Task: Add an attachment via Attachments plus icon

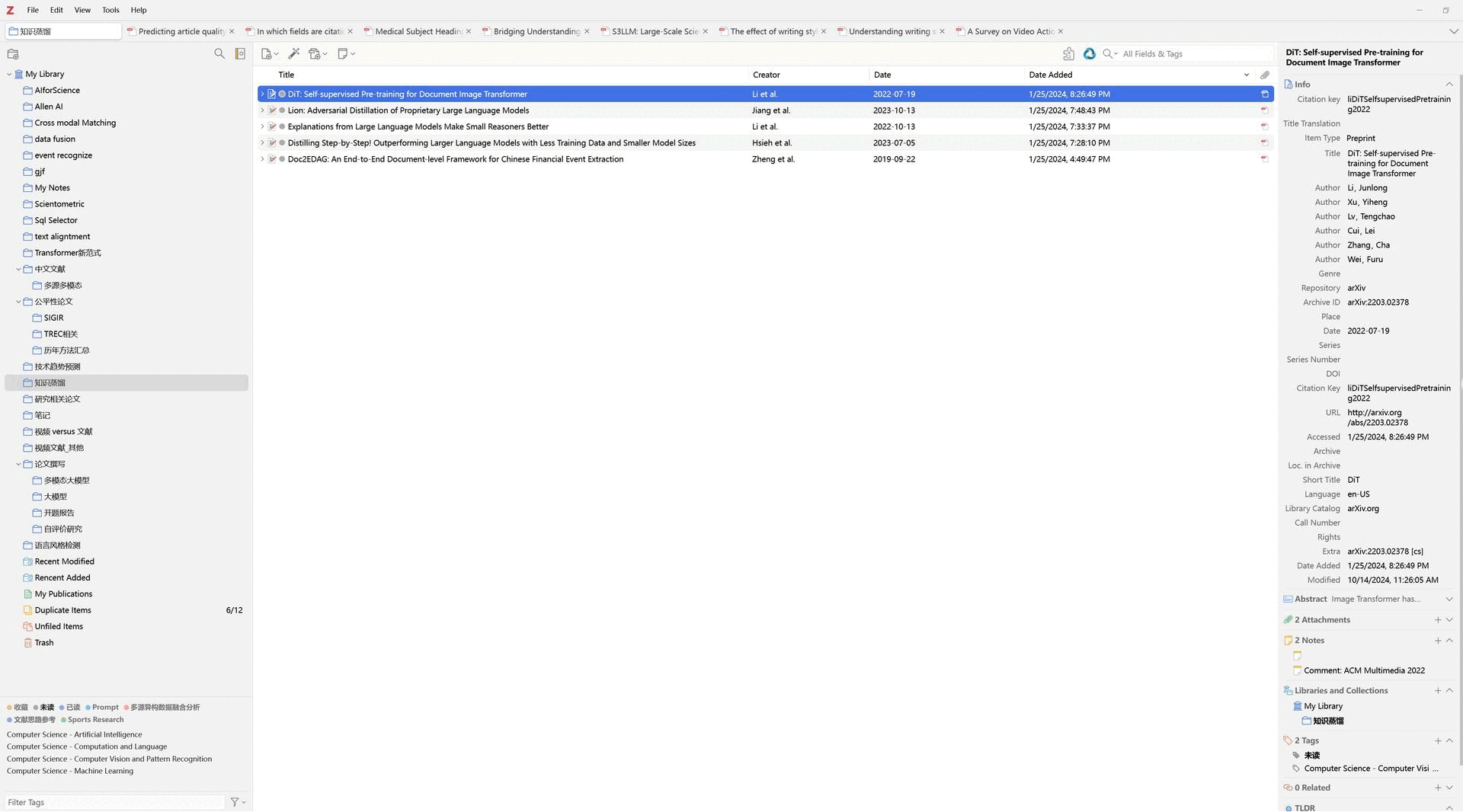Action: coord(1438,621)
